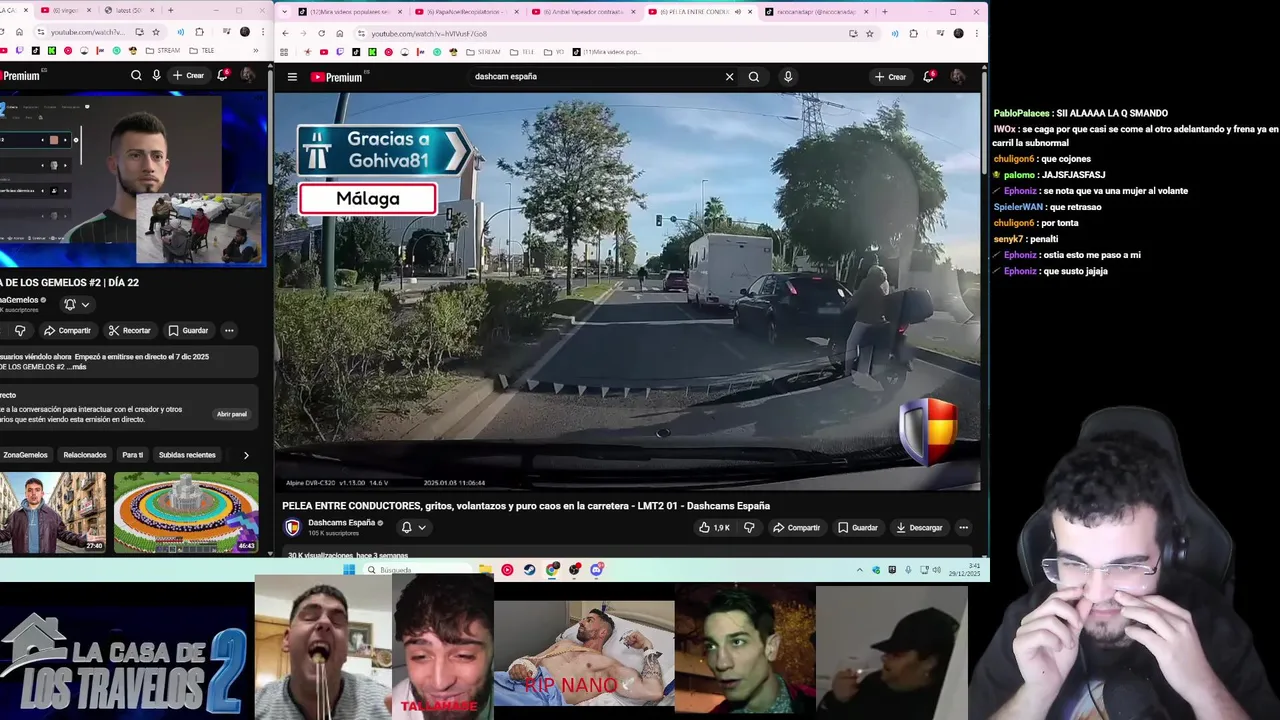This screenshot has width=1280, height=720.
Task: Click the address bar in right browser window
Action: (x=600, y=33)
